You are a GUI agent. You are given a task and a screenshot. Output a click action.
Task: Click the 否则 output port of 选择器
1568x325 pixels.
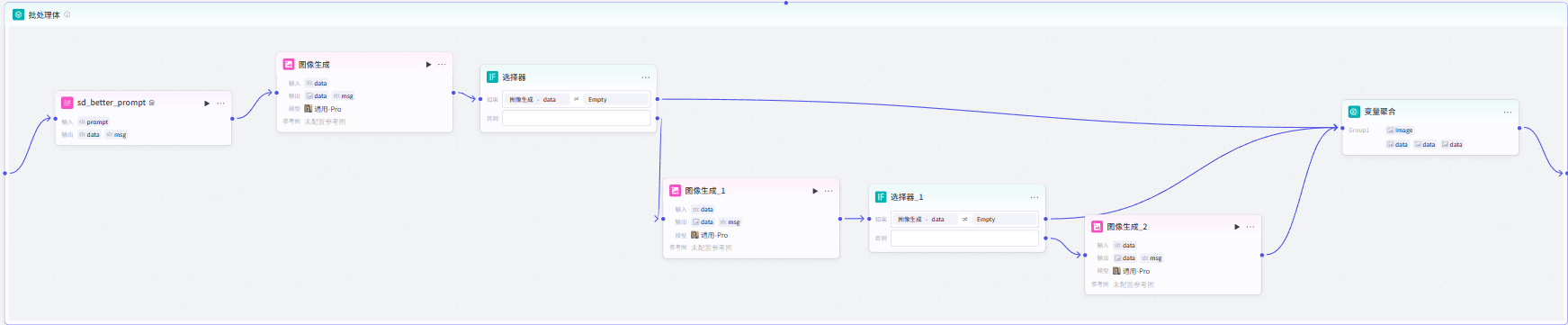(x=658, y=118)
